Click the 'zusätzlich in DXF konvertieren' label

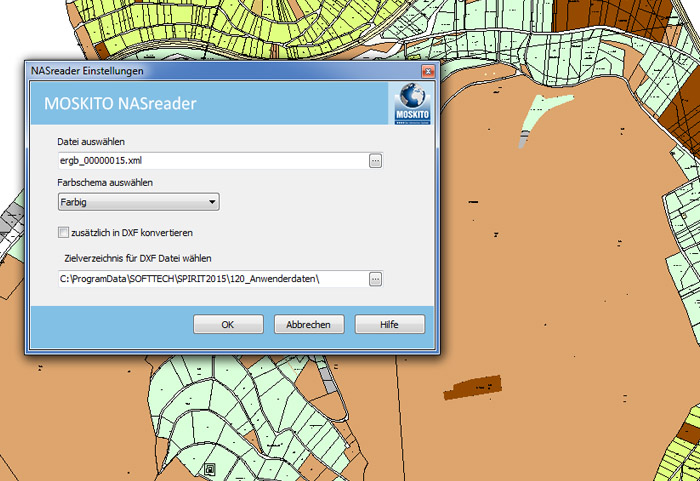[x=132, y=233]
